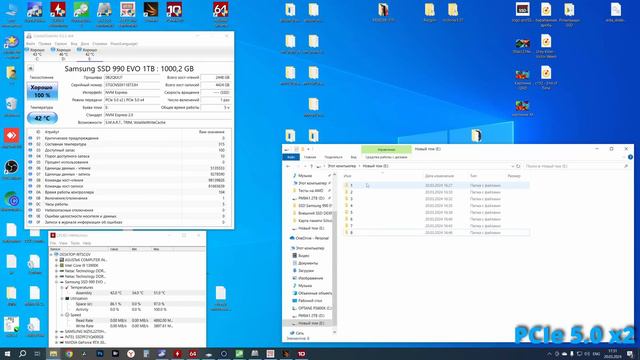Viewport: 640px width, 360px height.
Task: Open the Файл menu in CrystalDiskInfo
Action: click(x=31, y=43)
